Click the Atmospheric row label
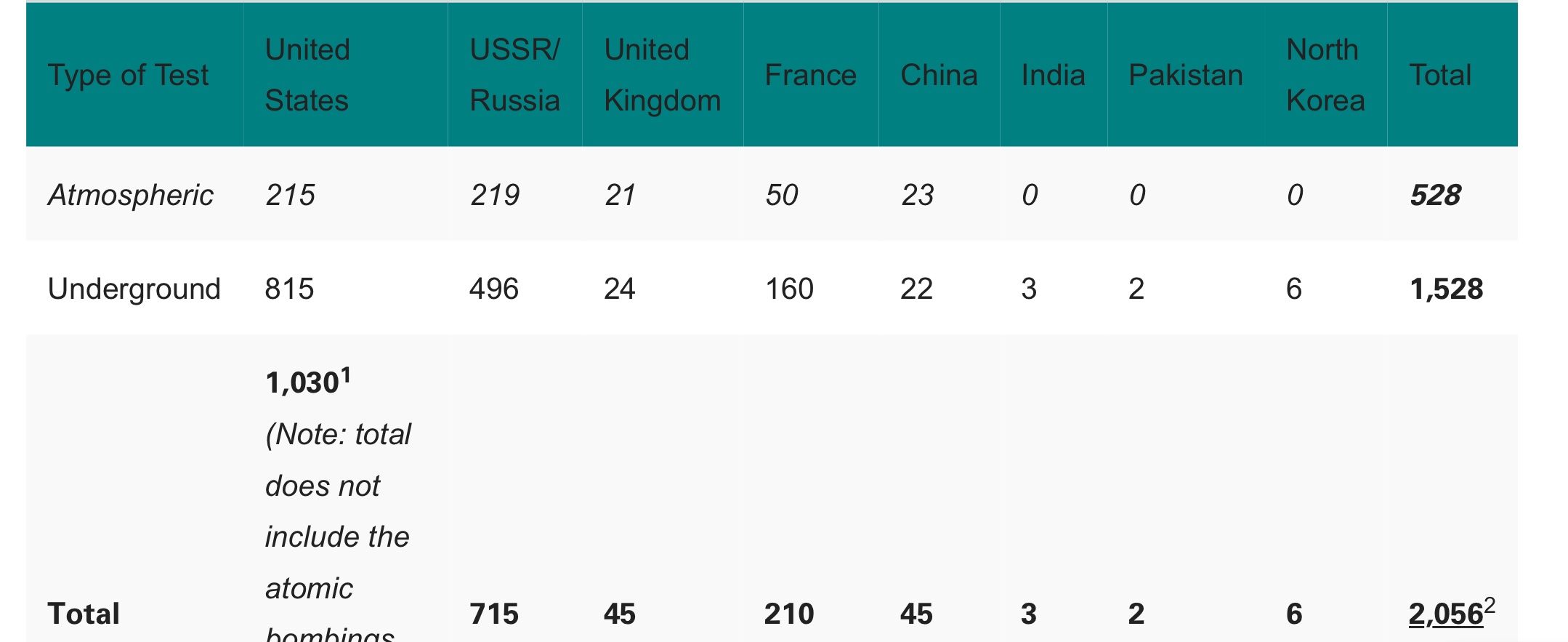The image size is (1568, 642). tap(131, 195)
